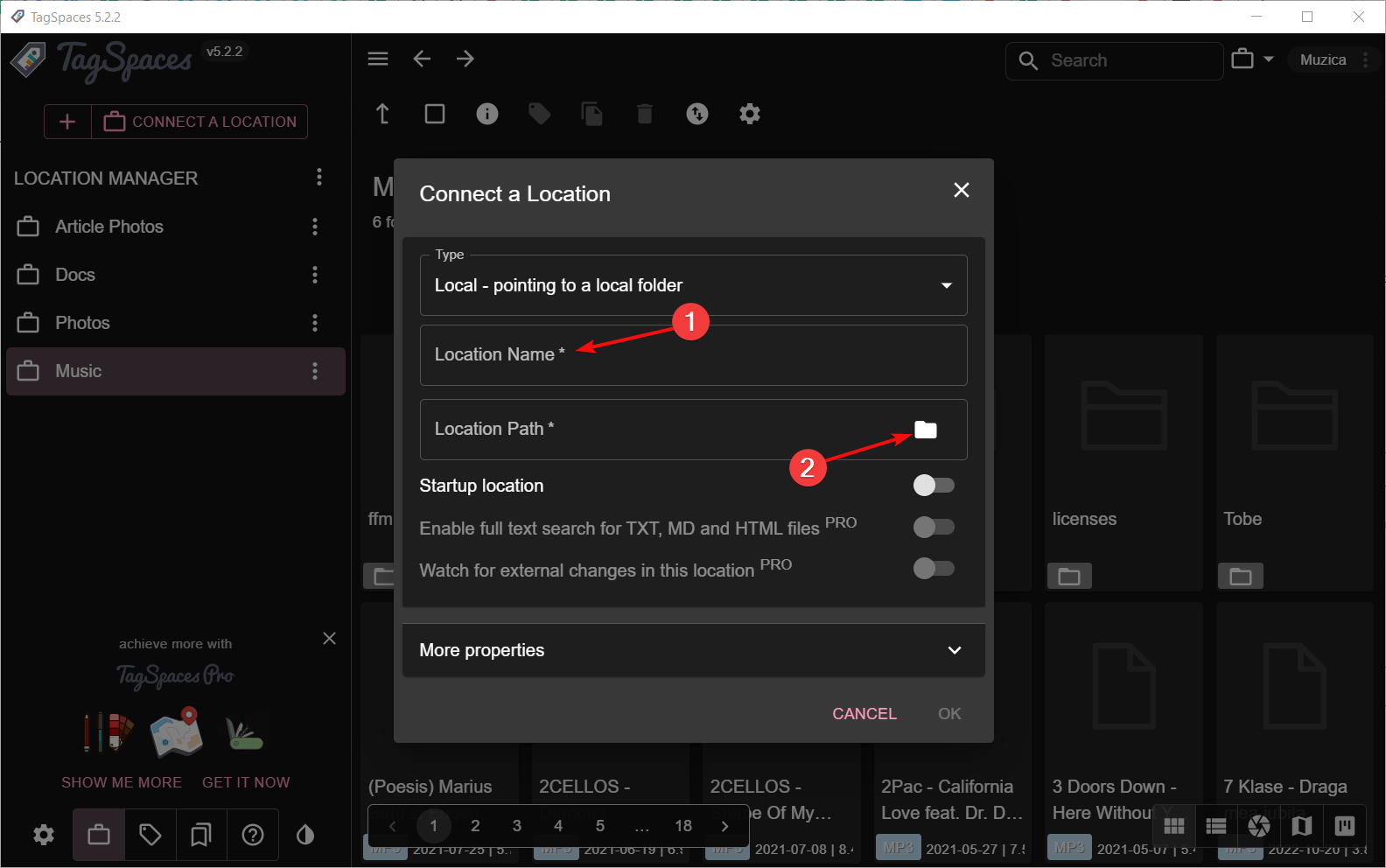
Task: Toggle Startup location switch
Action: pos(934,485)
